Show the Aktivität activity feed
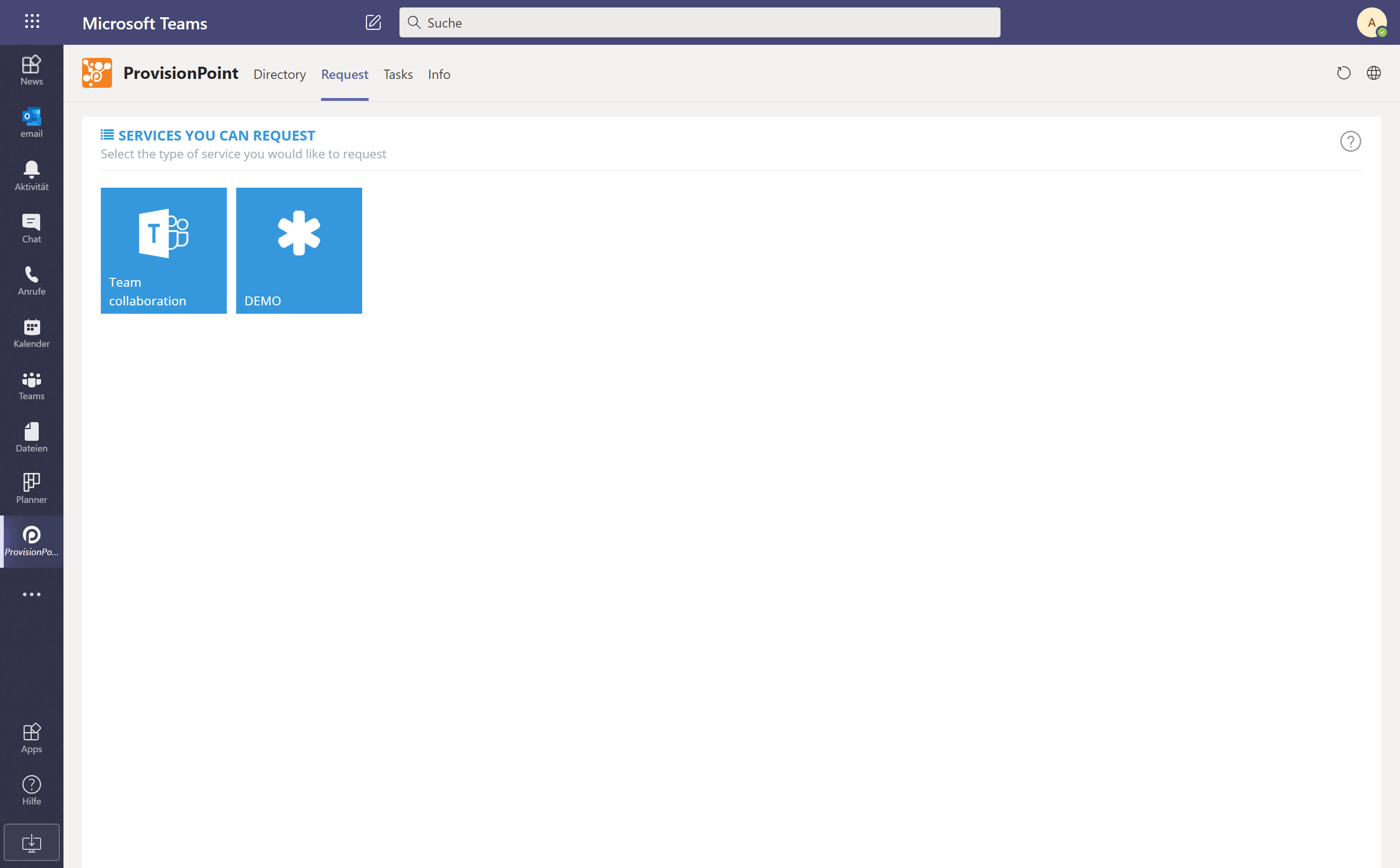The width and height of the screenshot is (1400, 868). 32,176
